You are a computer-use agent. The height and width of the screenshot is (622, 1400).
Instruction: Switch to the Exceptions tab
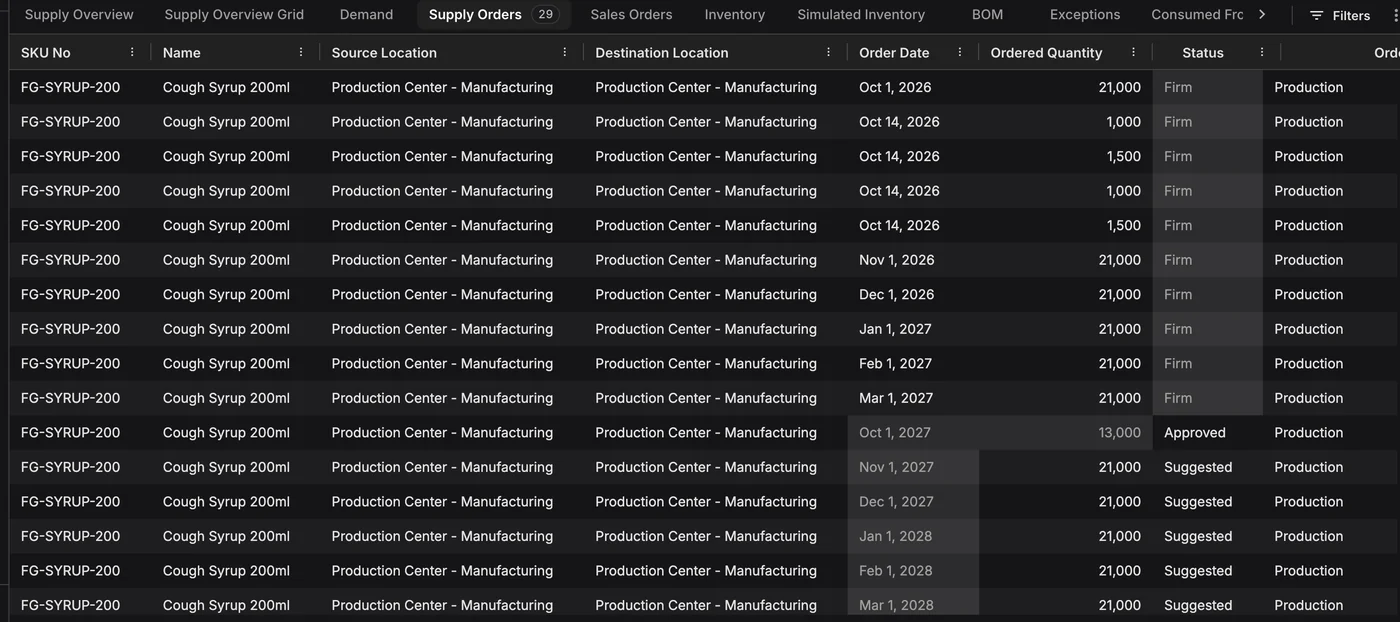click(x=1085, y=14)
